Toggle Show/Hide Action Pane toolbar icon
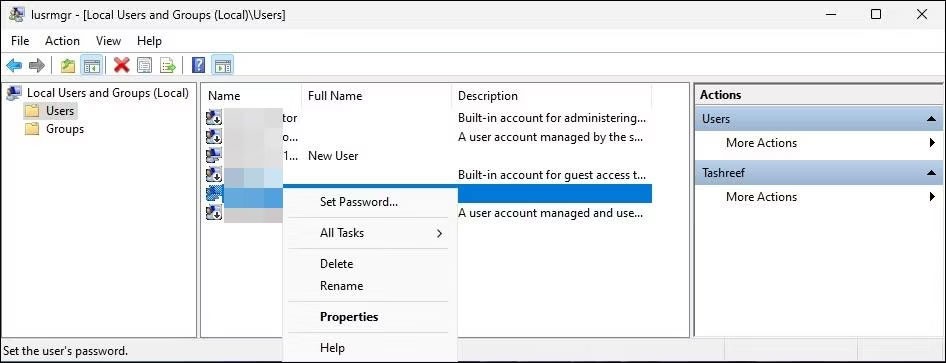Viewport: 946px width, 363px height. coord(223,65)
